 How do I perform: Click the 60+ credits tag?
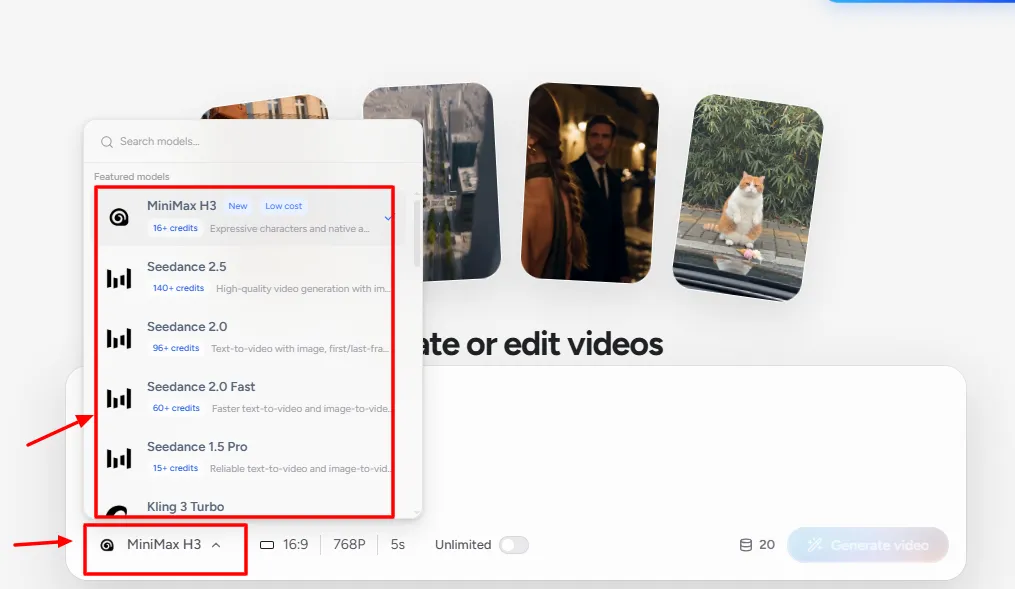coord(175,408)
